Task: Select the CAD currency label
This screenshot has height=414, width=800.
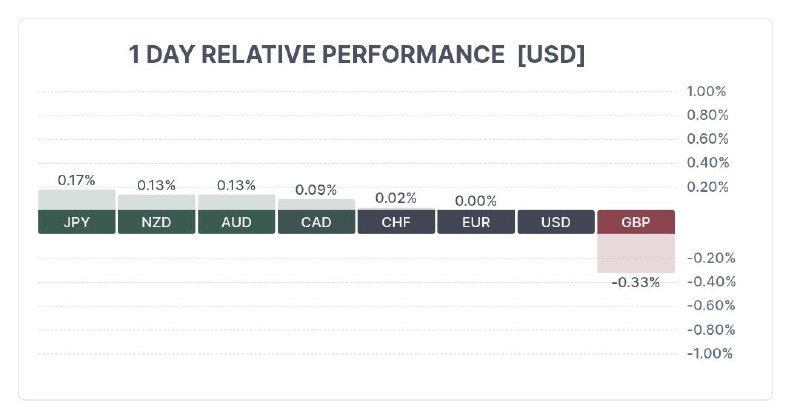Action: tap(316, 222)
